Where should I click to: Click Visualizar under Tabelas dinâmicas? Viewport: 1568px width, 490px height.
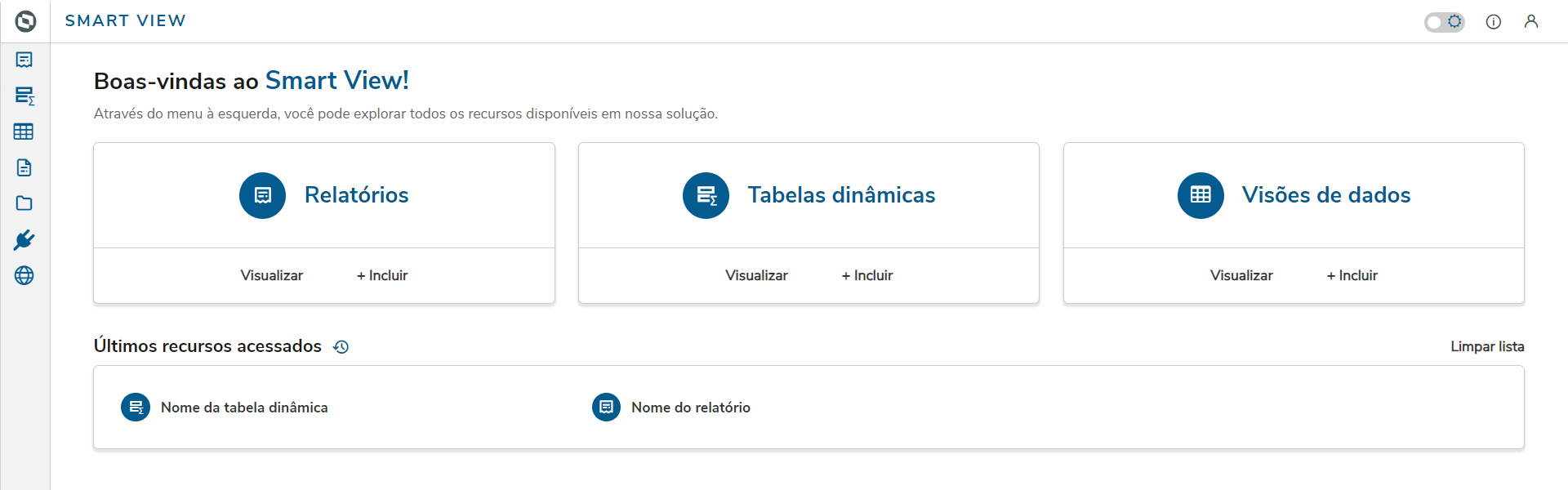point(756,276)
